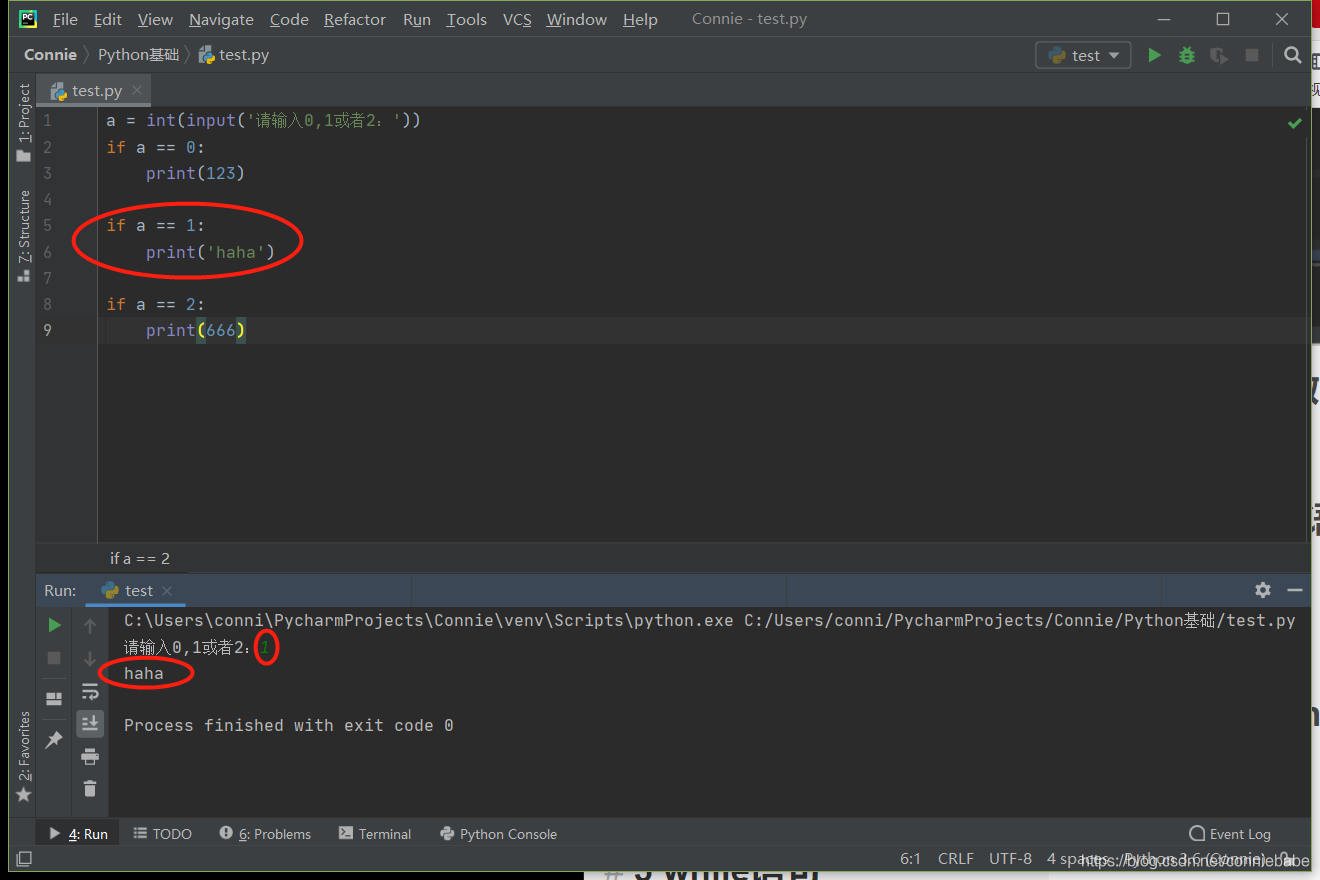Image resolution: width=1320 pixels, height=880 pixels.
Task: Rerun test from the Run panel
Action: [54, 625]
